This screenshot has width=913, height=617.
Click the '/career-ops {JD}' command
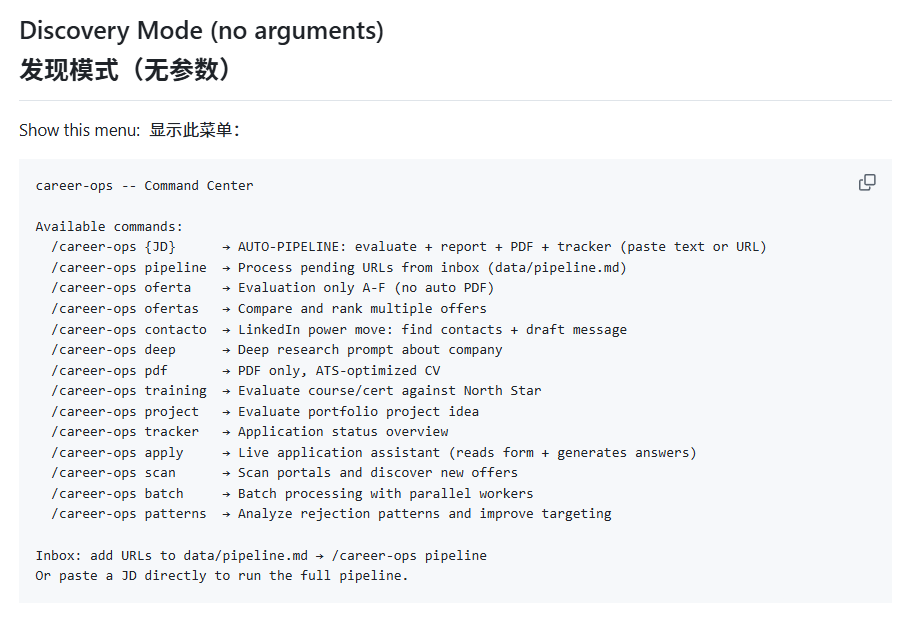[x=114, y=247]
